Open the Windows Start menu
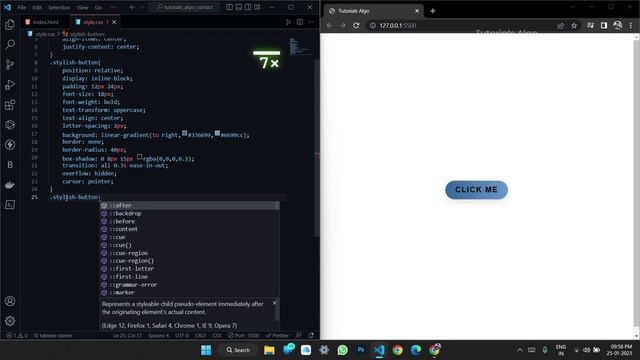 tap(206, 350)
